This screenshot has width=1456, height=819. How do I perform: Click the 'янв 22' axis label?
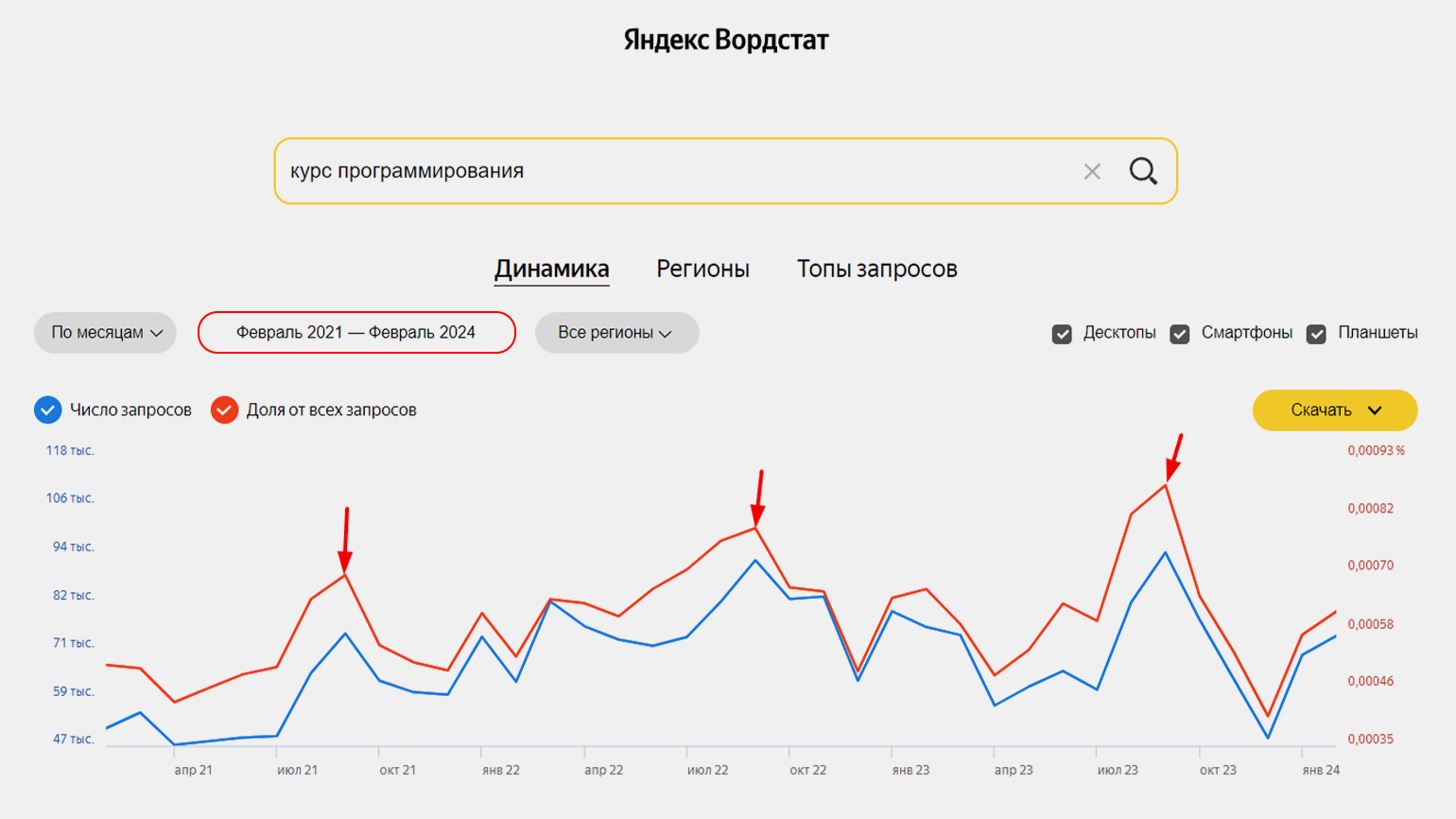(x=501, y=770)
